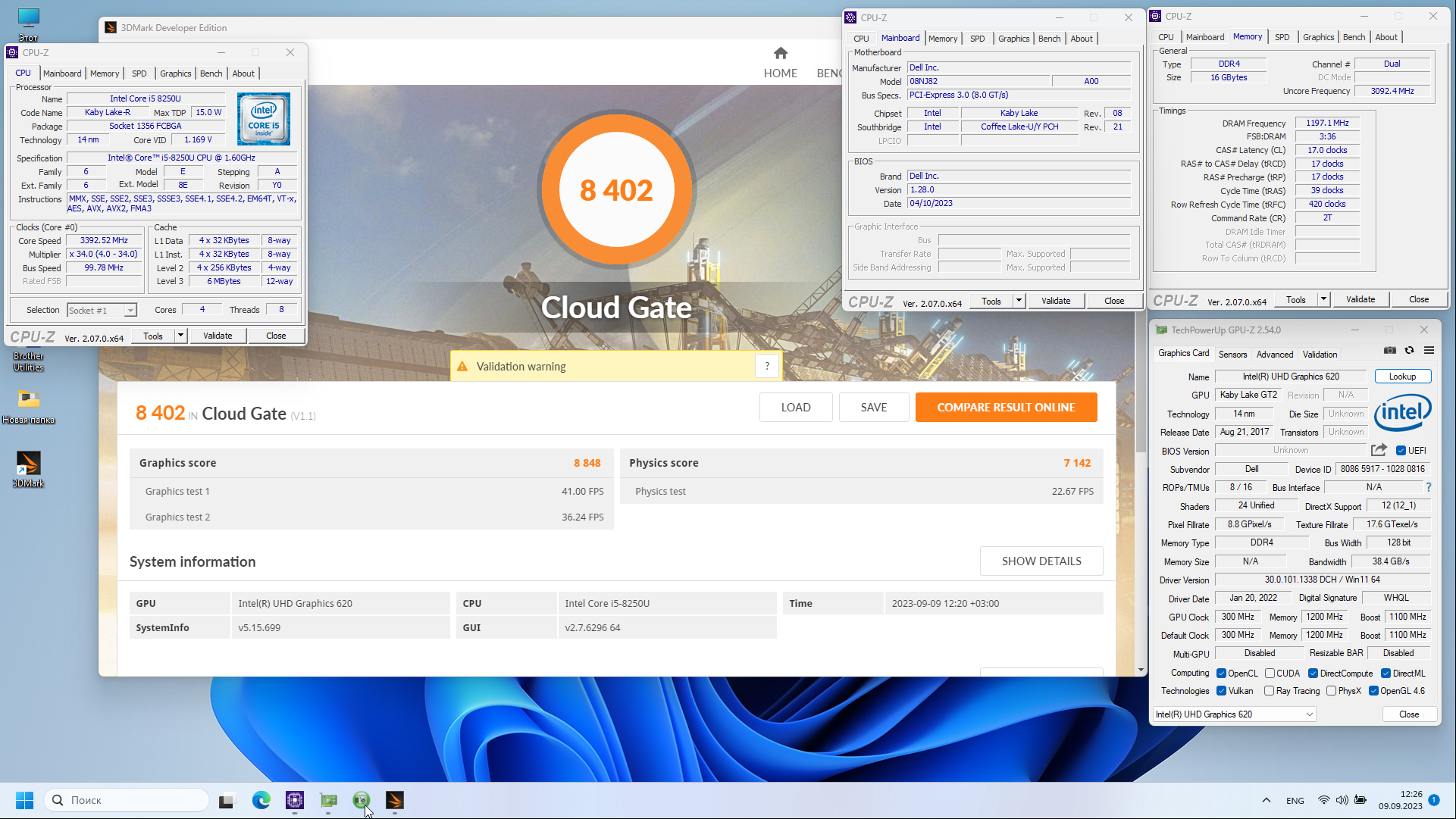Toggle the OpenCL checkbox

(1221, 674)
